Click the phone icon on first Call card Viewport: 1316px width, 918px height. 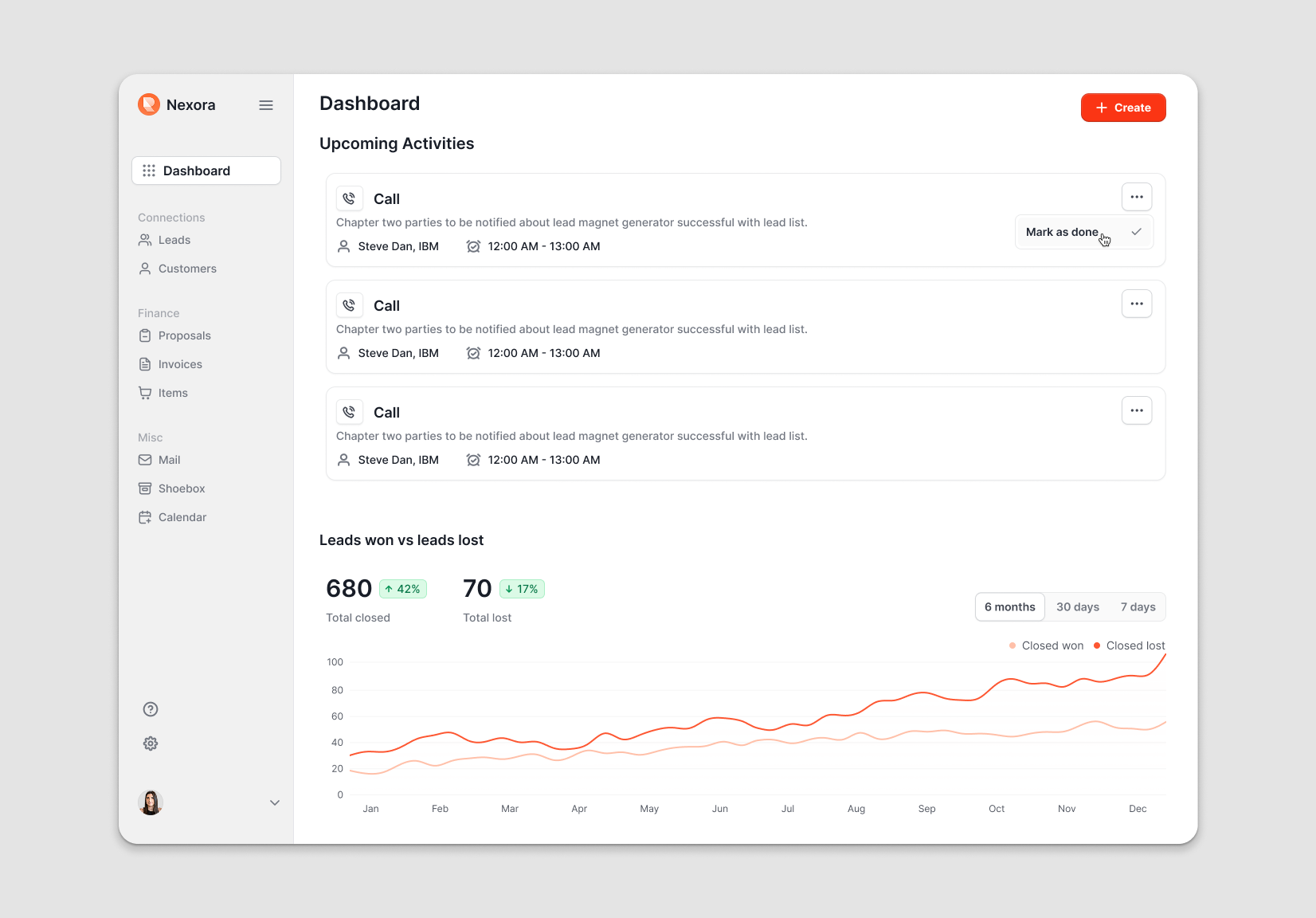point(349,198)
